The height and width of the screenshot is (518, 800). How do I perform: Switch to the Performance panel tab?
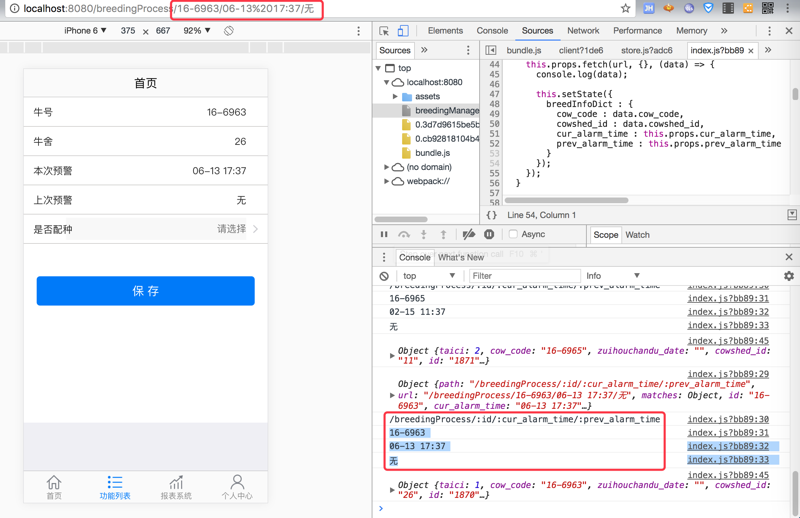click(637, 31)
